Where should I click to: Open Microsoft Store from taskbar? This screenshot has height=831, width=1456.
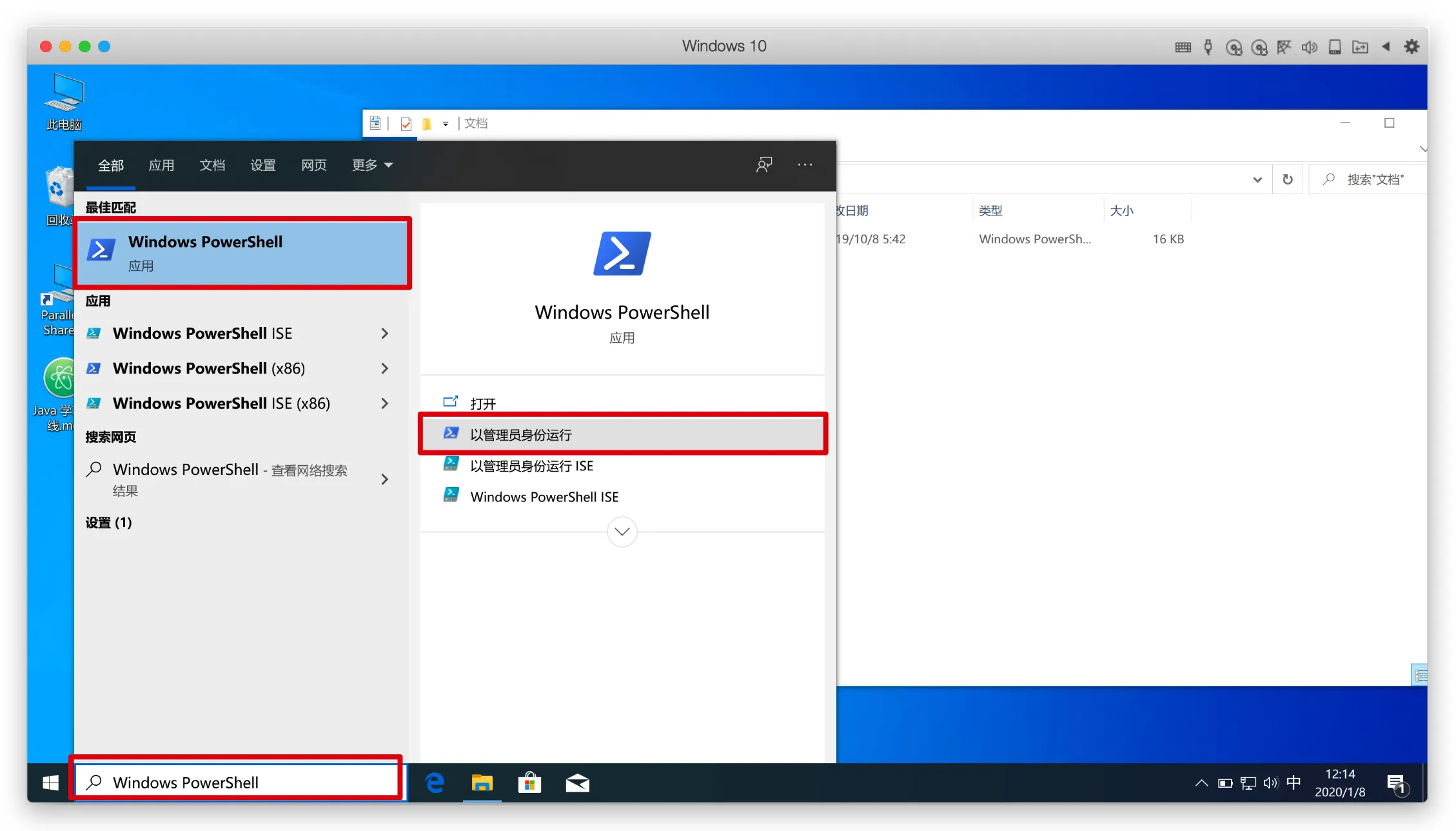click(529, 783)
